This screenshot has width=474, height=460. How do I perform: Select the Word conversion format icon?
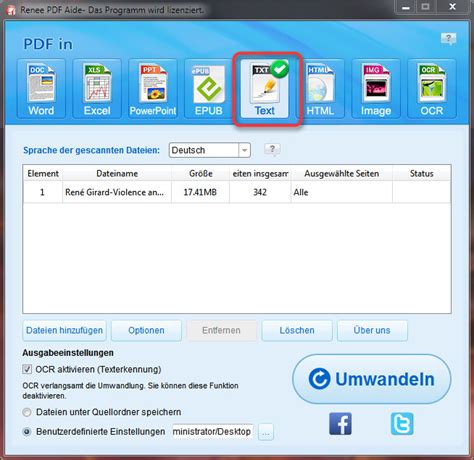click(41, 89)
